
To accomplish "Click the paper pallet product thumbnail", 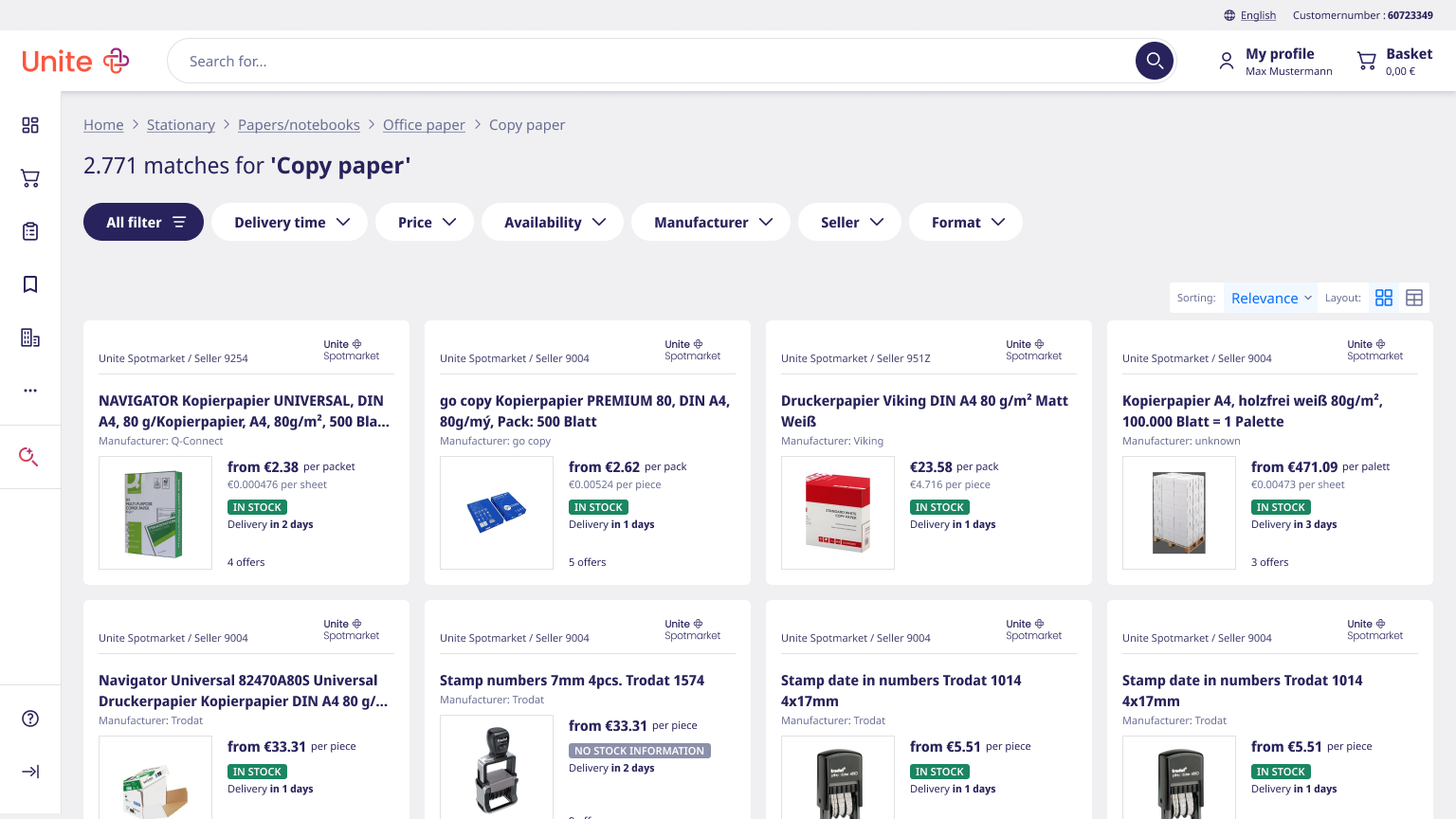I will click(x=1179, y=513).
